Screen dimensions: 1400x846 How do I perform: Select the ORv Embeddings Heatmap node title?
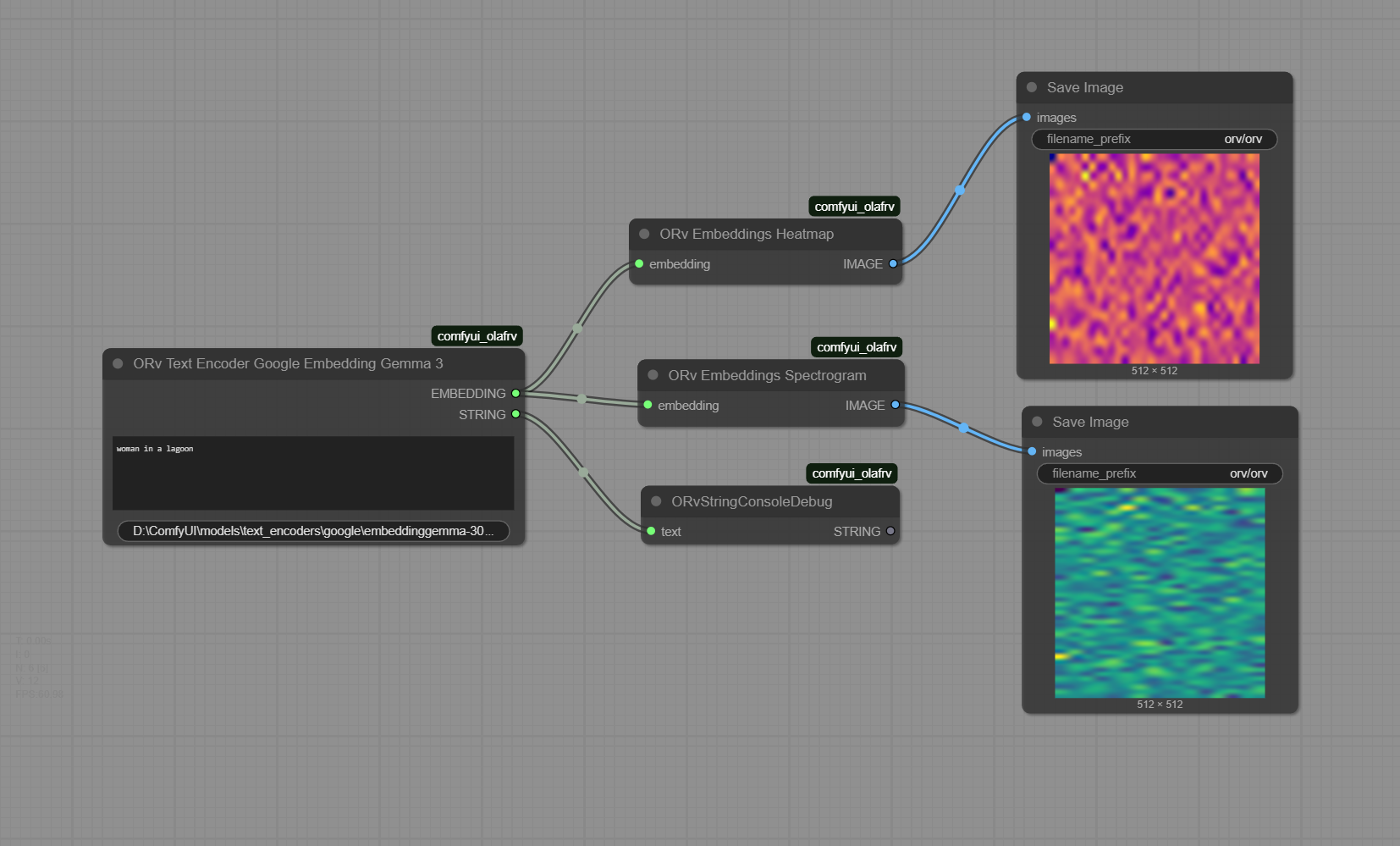tap(747, 234)
